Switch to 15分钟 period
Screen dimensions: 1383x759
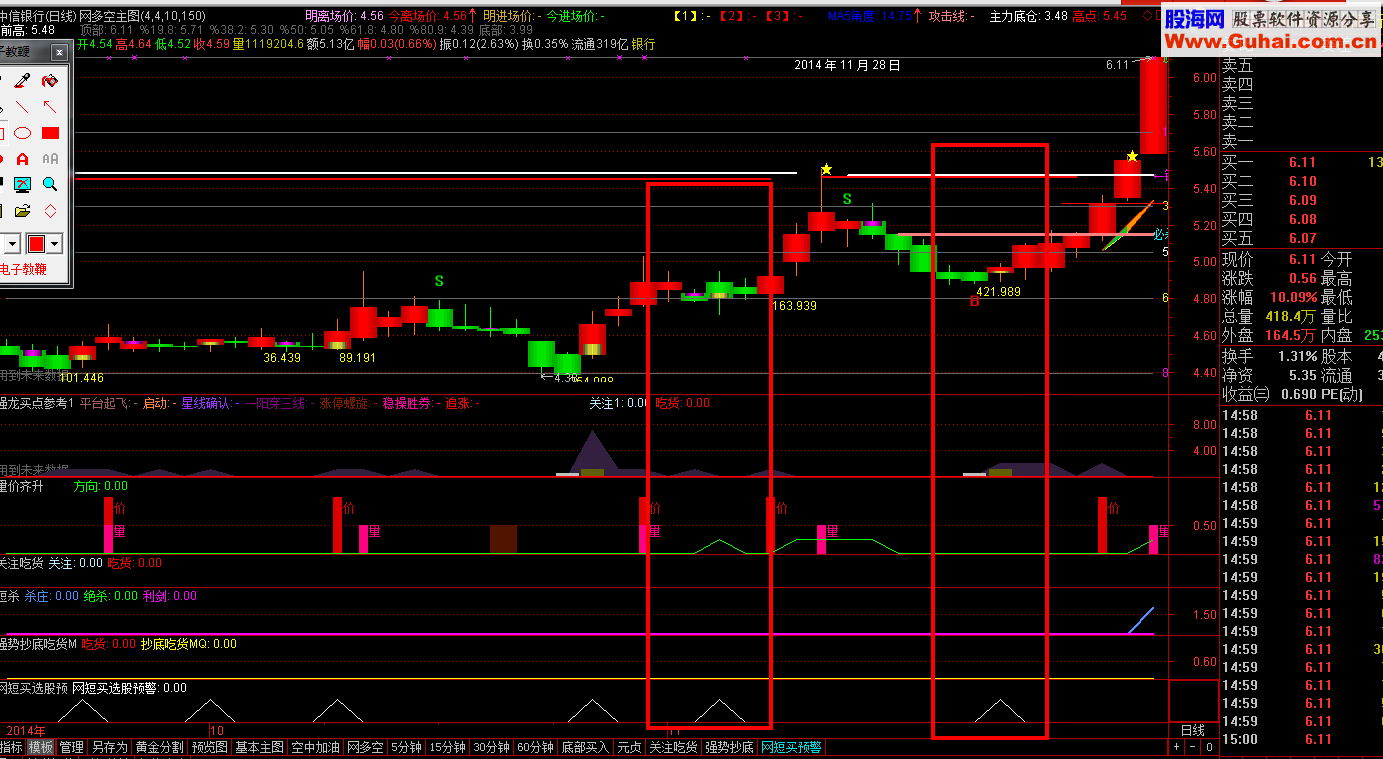tap(448, 747)
